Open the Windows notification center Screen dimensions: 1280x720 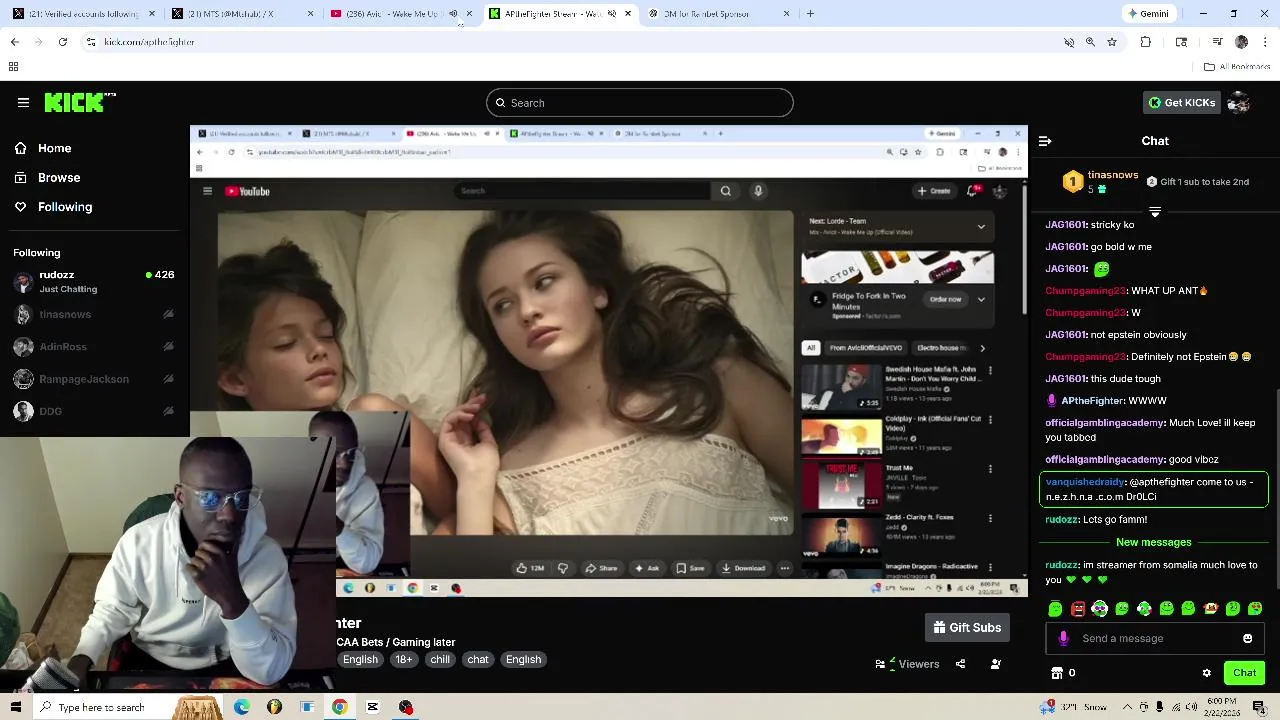1259,707
